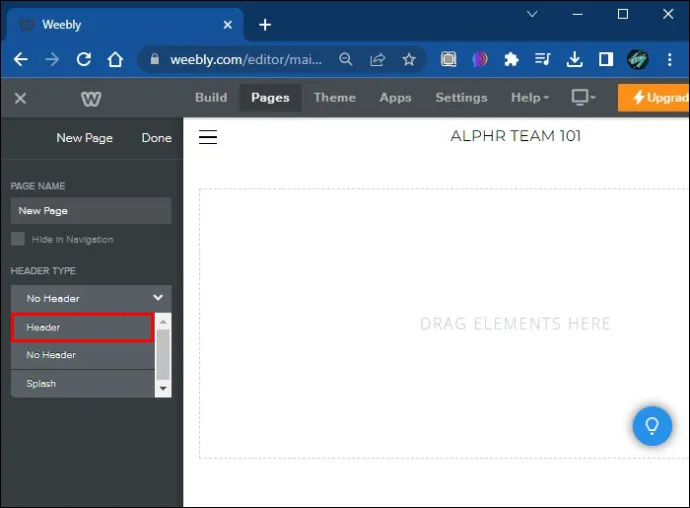Open the Settings tab
This screenshot has height=508, width=690.
click(x=461, y=97)
